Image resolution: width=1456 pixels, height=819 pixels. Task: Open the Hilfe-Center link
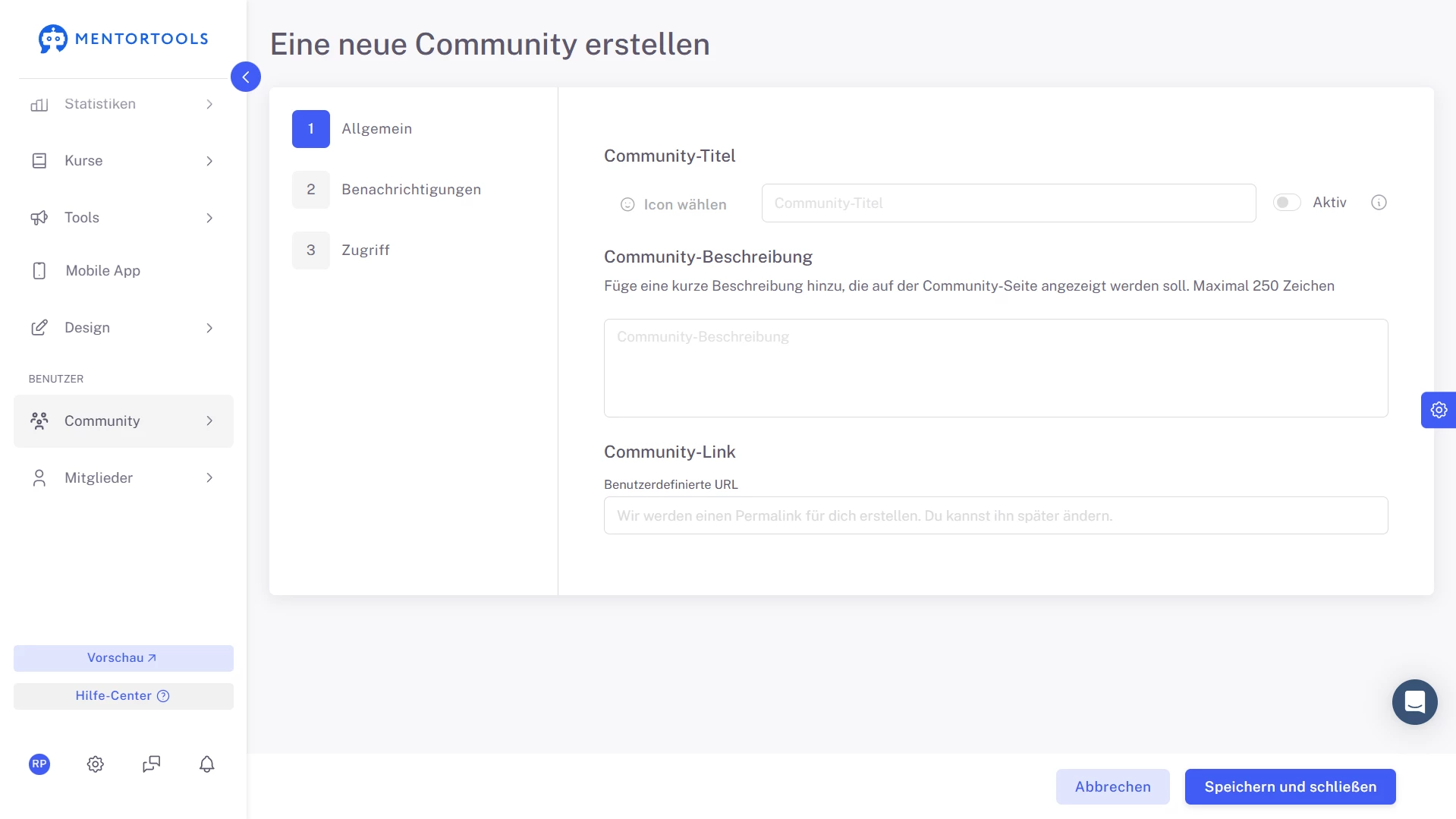[123, 696]
